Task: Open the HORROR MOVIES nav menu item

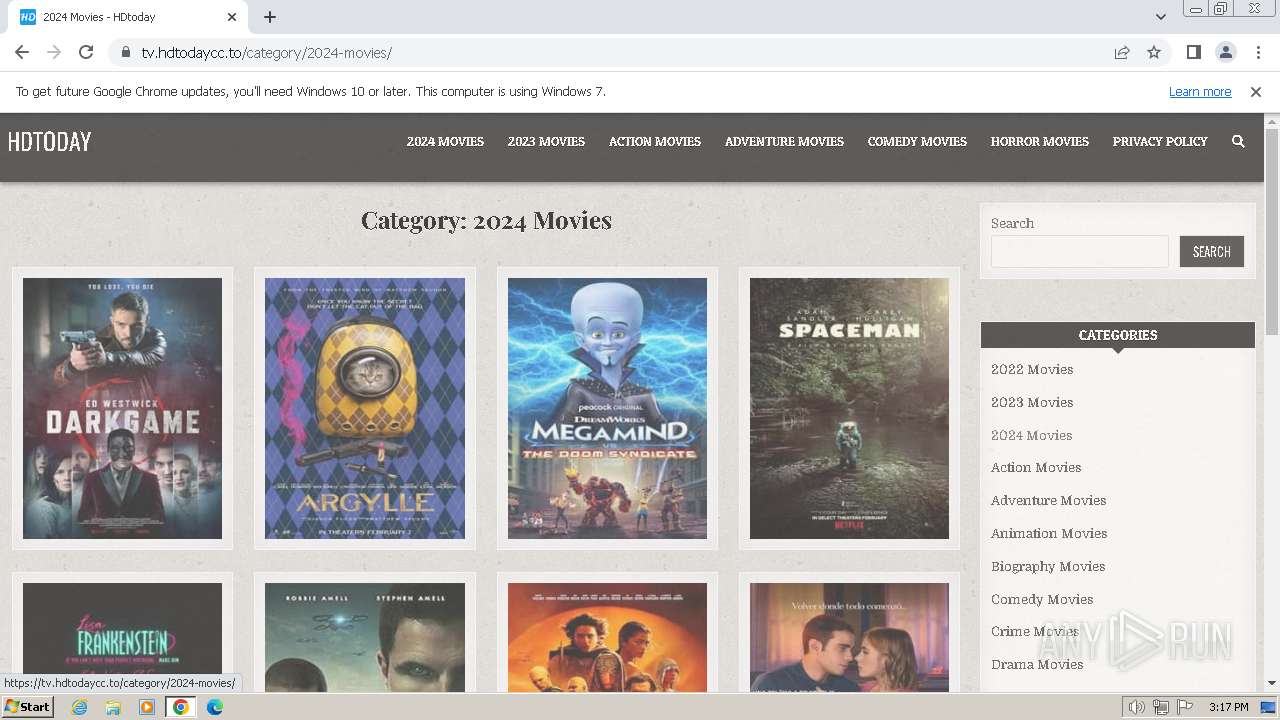Action: pos(1040,142)
